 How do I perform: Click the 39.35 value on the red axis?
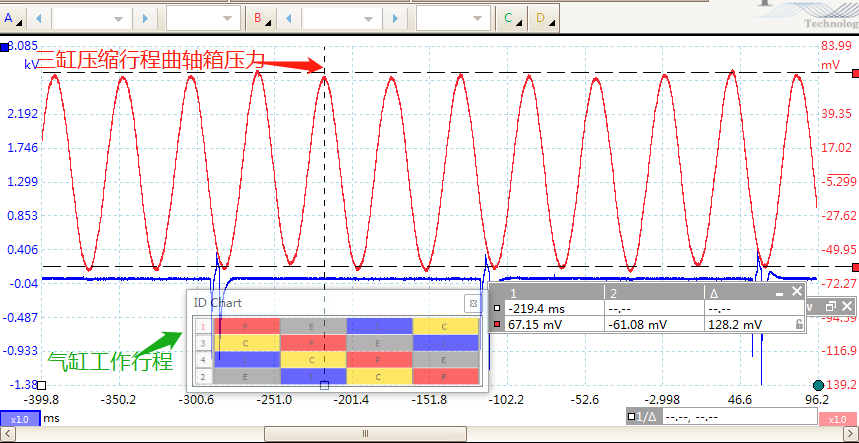(835, 114)
